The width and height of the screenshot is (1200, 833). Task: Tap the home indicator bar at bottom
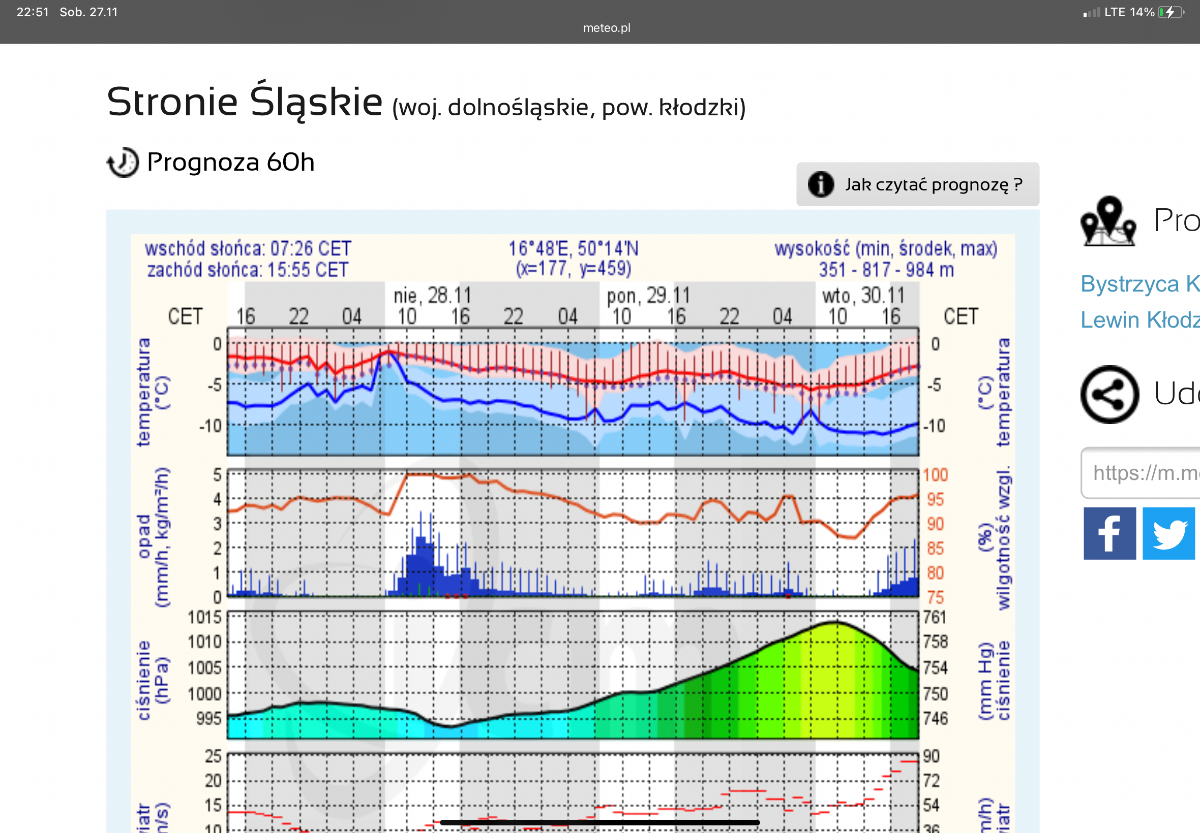coord(599,823)
